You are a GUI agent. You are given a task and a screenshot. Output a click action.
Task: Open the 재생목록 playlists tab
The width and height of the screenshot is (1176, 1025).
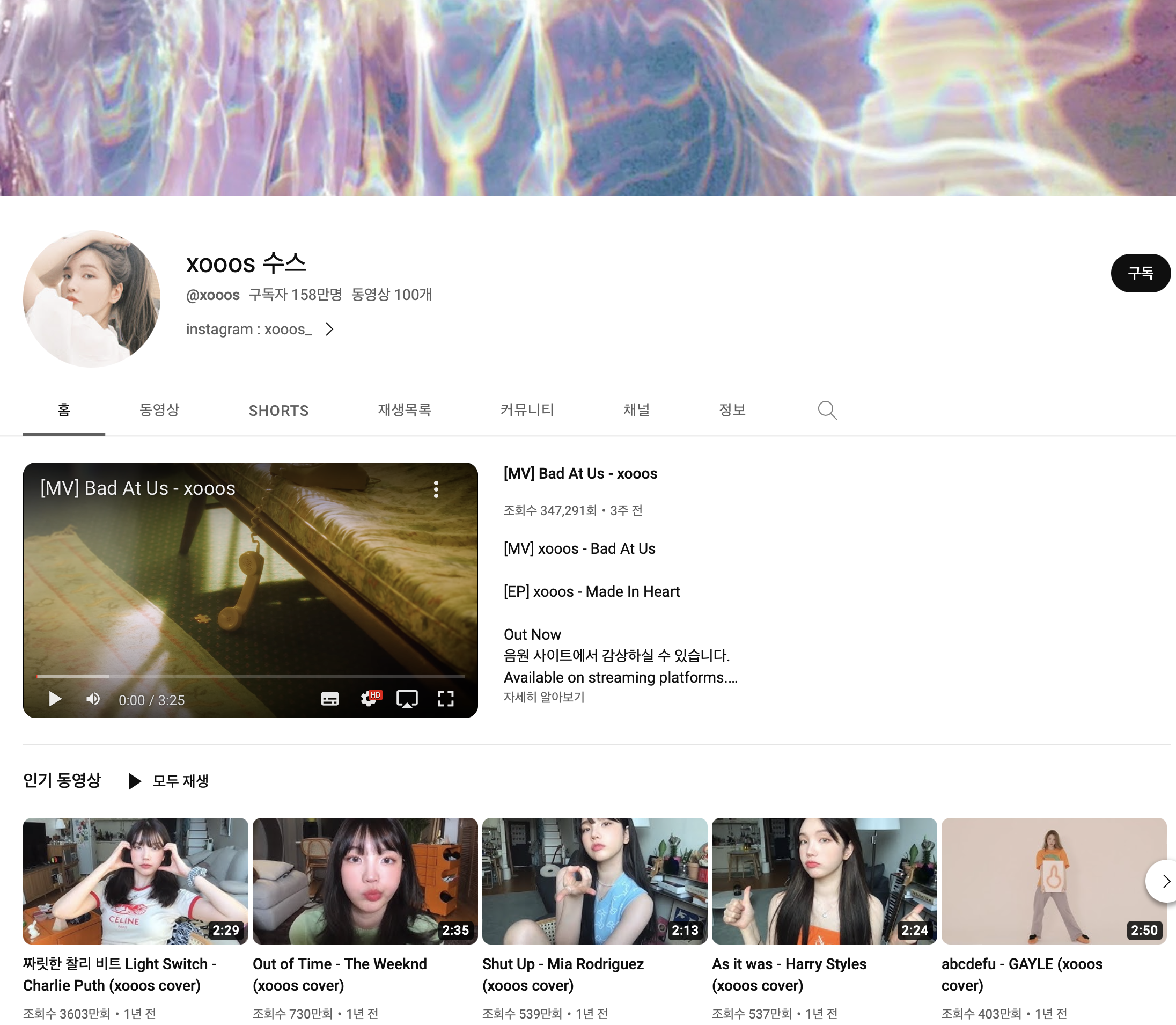click(404, 410)
